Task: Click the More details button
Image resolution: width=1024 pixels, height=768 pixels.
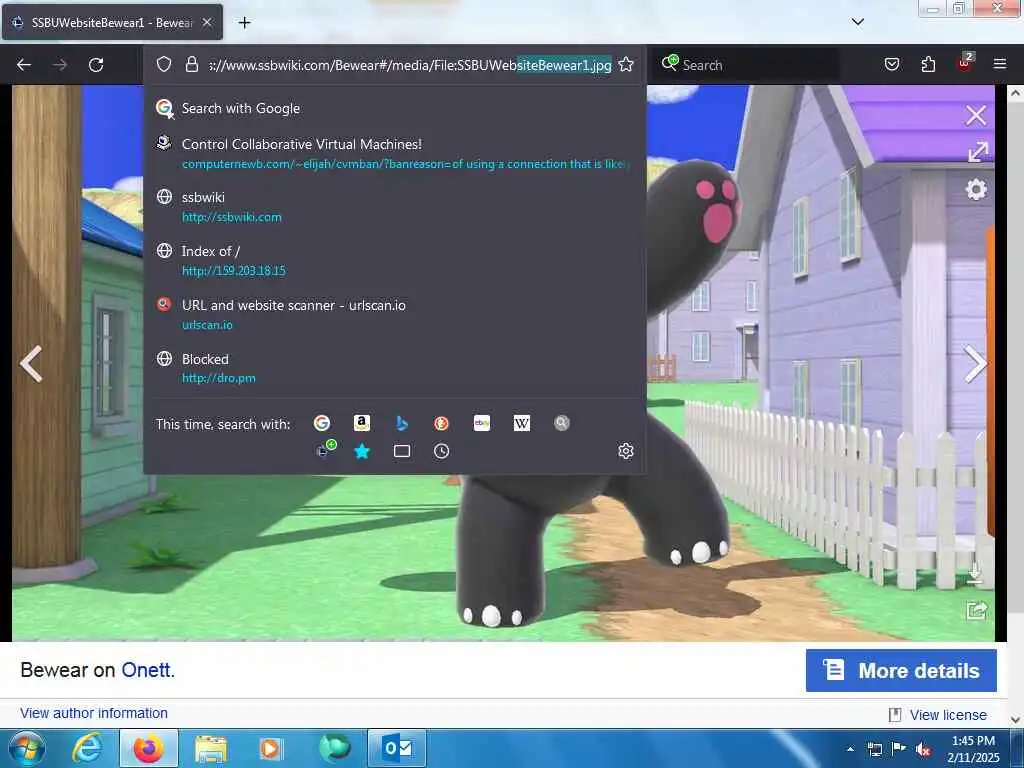Action: (x=901, y=671)
